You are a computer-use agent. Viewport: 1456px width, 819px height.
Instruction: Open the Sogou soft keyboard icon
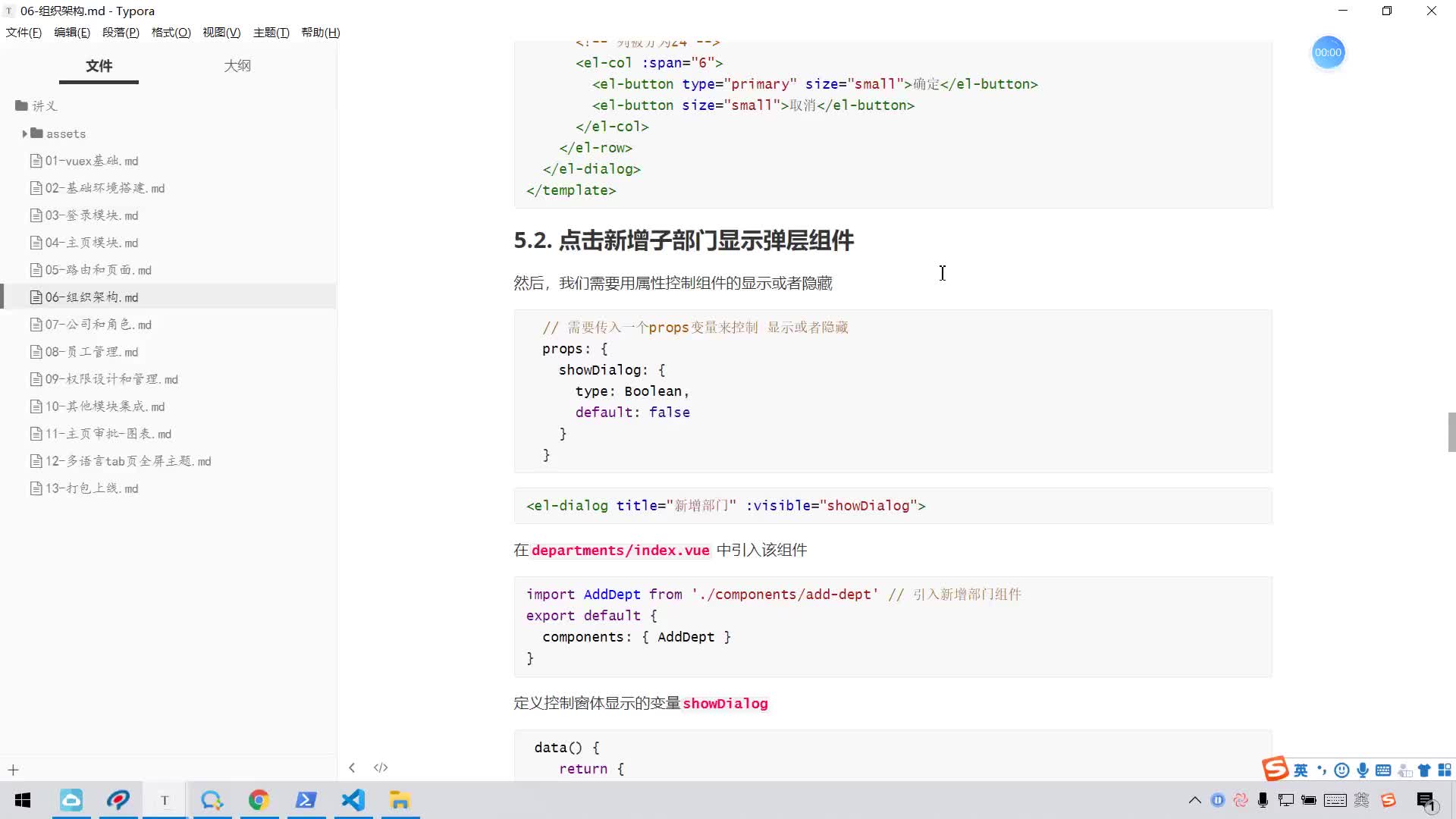point(1383,770)
